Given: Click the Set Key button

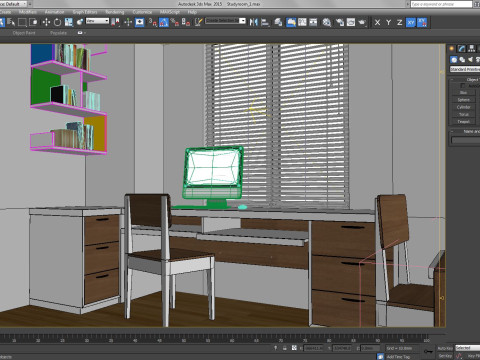Looking at the screenshot, I should (445, 356).
